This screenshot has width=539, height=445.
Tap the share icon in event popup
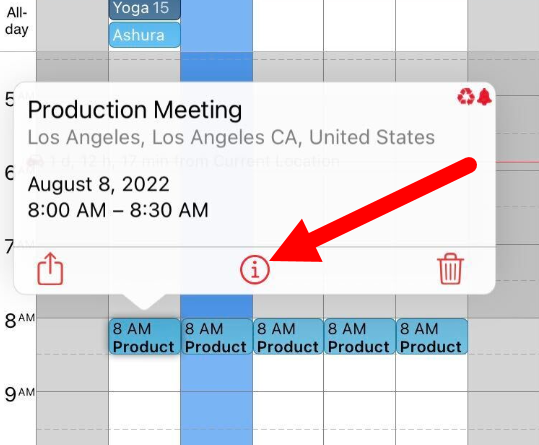pyautogui.click(x=50, y=269)
